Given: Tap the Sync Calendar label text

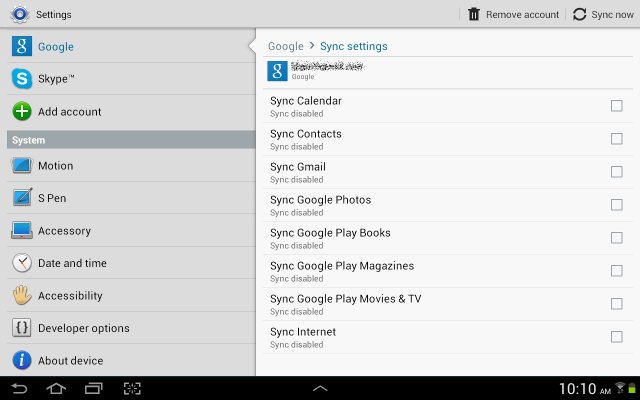Looking at the screenshot, I should (x=306, y=101).
